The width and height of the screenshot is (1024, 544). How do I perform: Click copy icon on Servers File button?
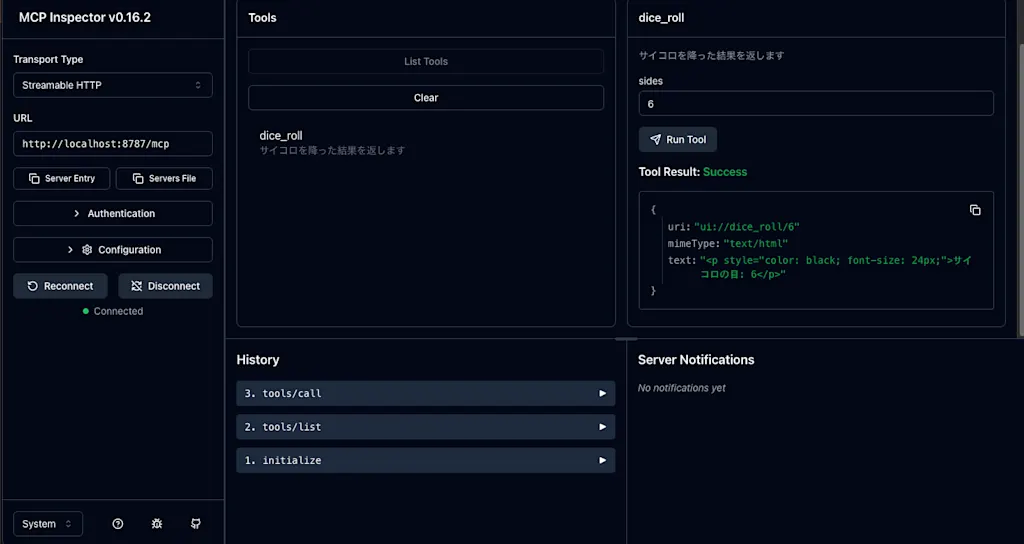click(138, 178)
